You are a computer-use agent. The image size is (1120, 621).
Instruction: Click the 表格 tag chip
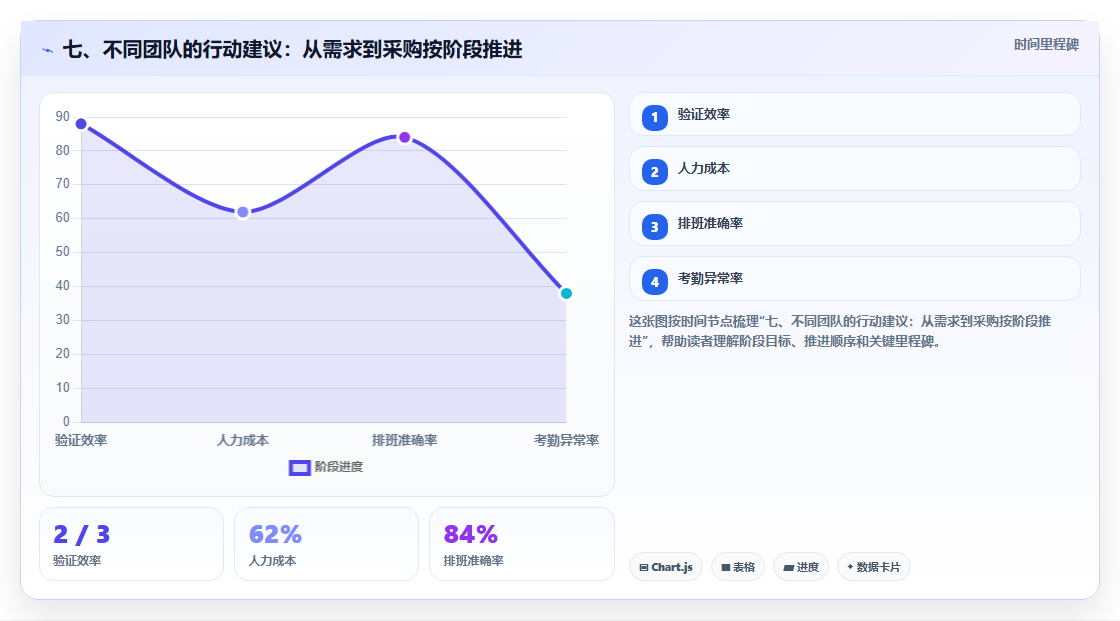pos(738,567)
